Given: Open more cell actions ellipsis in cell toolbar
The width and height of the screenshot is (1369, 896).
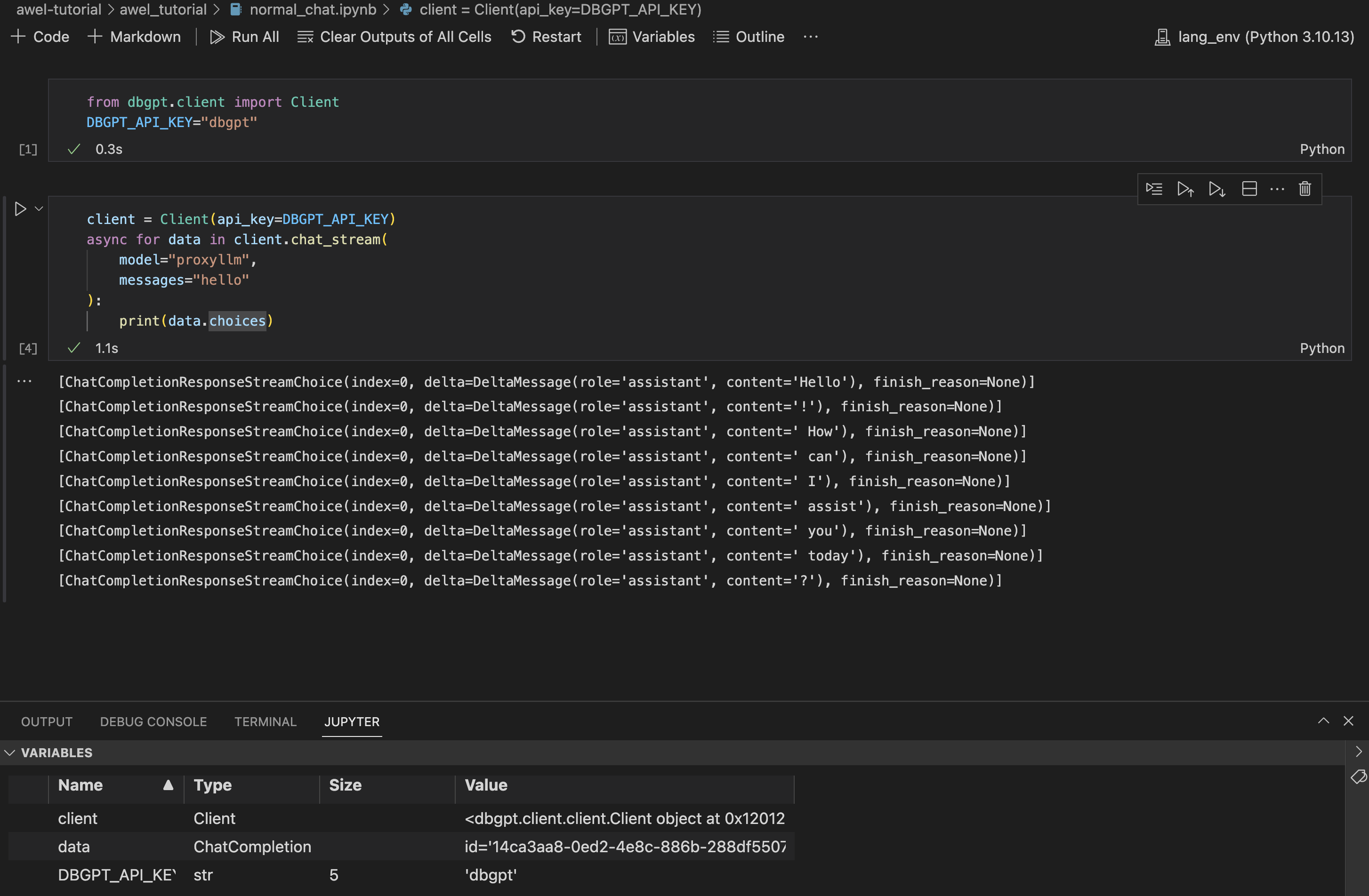Looking at the screenshot, I should (x=1277, y=189).
